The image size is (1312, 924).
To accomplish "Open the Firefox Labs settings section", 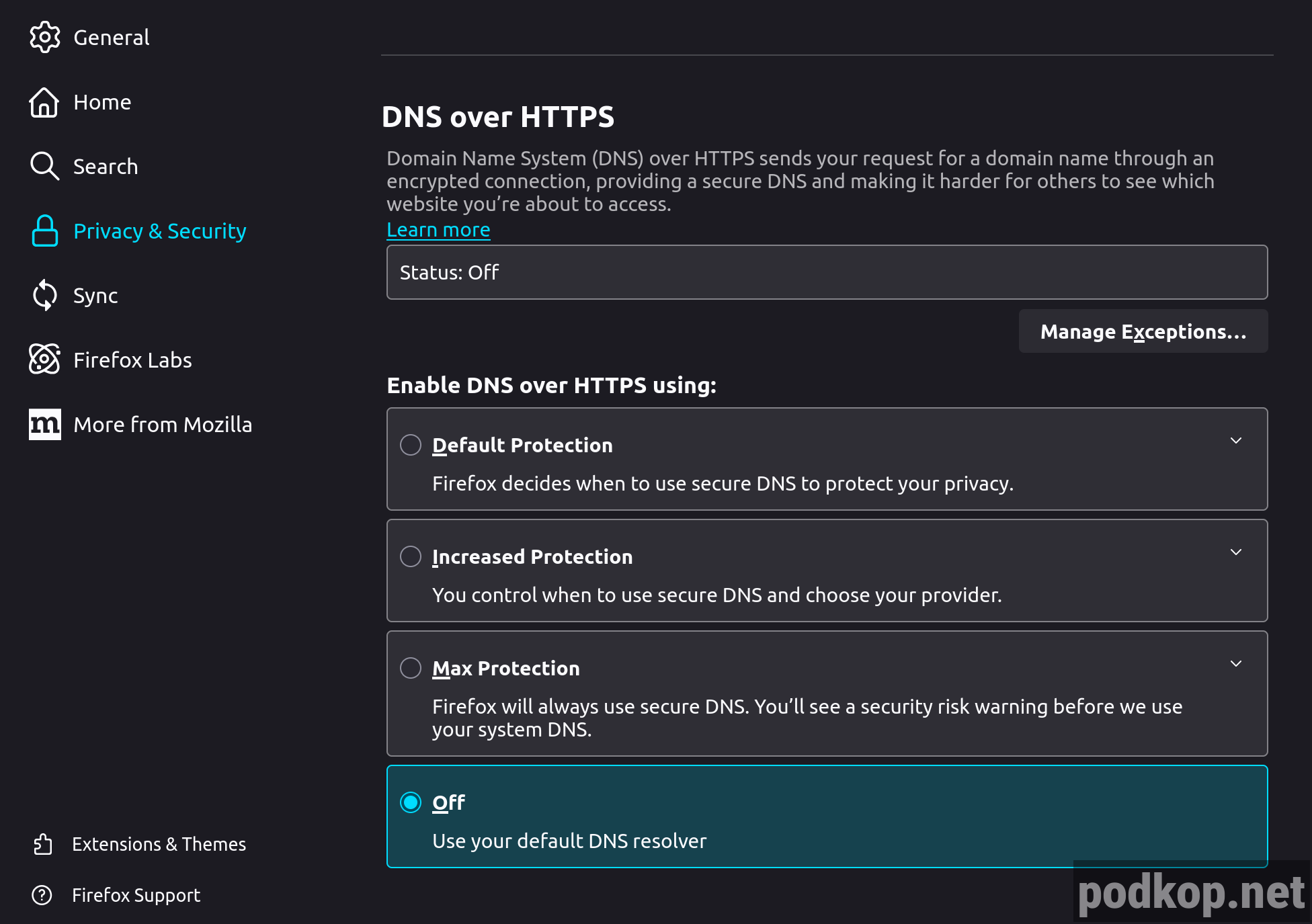I will pyautogui.click(x=132, y=360).
